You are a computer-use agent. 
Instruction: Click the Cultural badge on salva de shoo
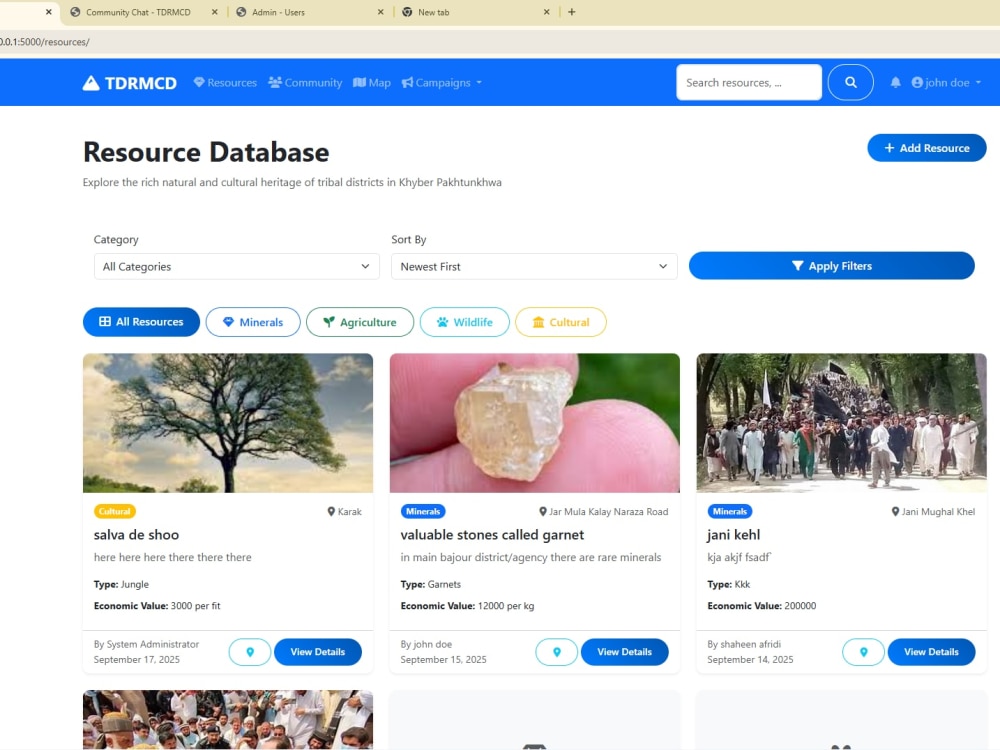pos(115,511)
